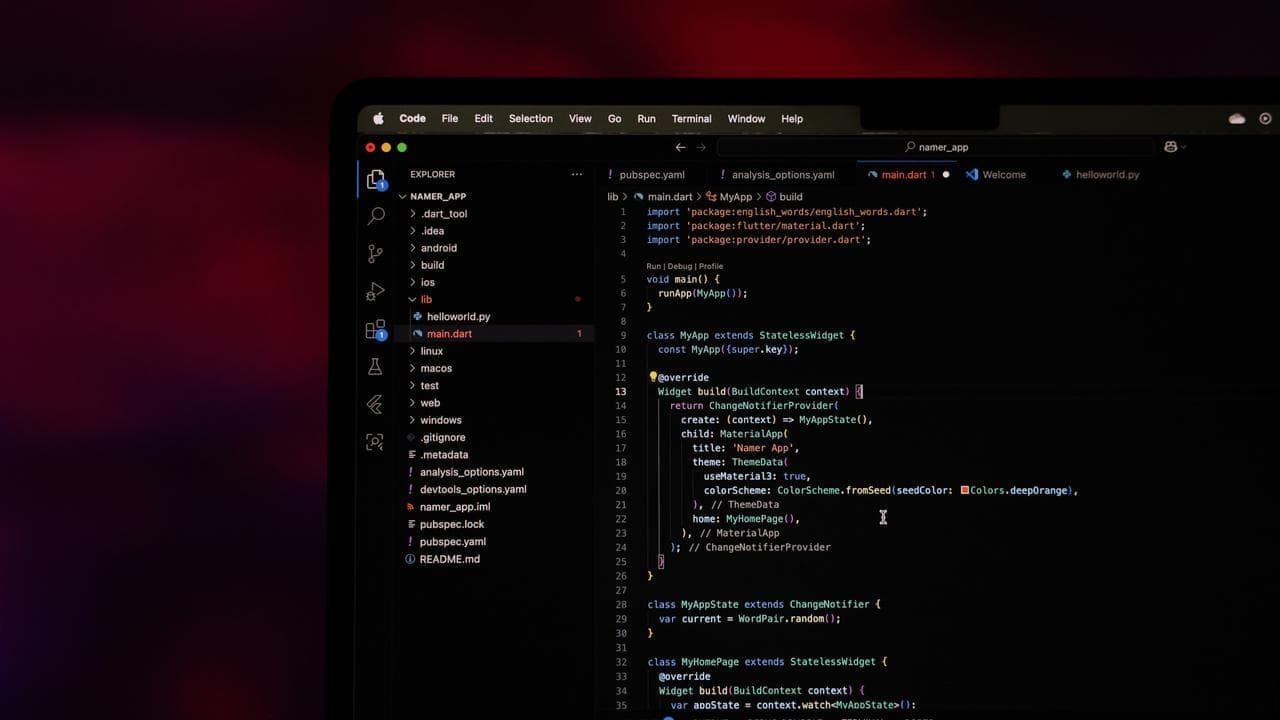Viewport: 1280px width, 720px height.
Task: Open the Search view in the activity bar
Action: click(x=376, y=216)
